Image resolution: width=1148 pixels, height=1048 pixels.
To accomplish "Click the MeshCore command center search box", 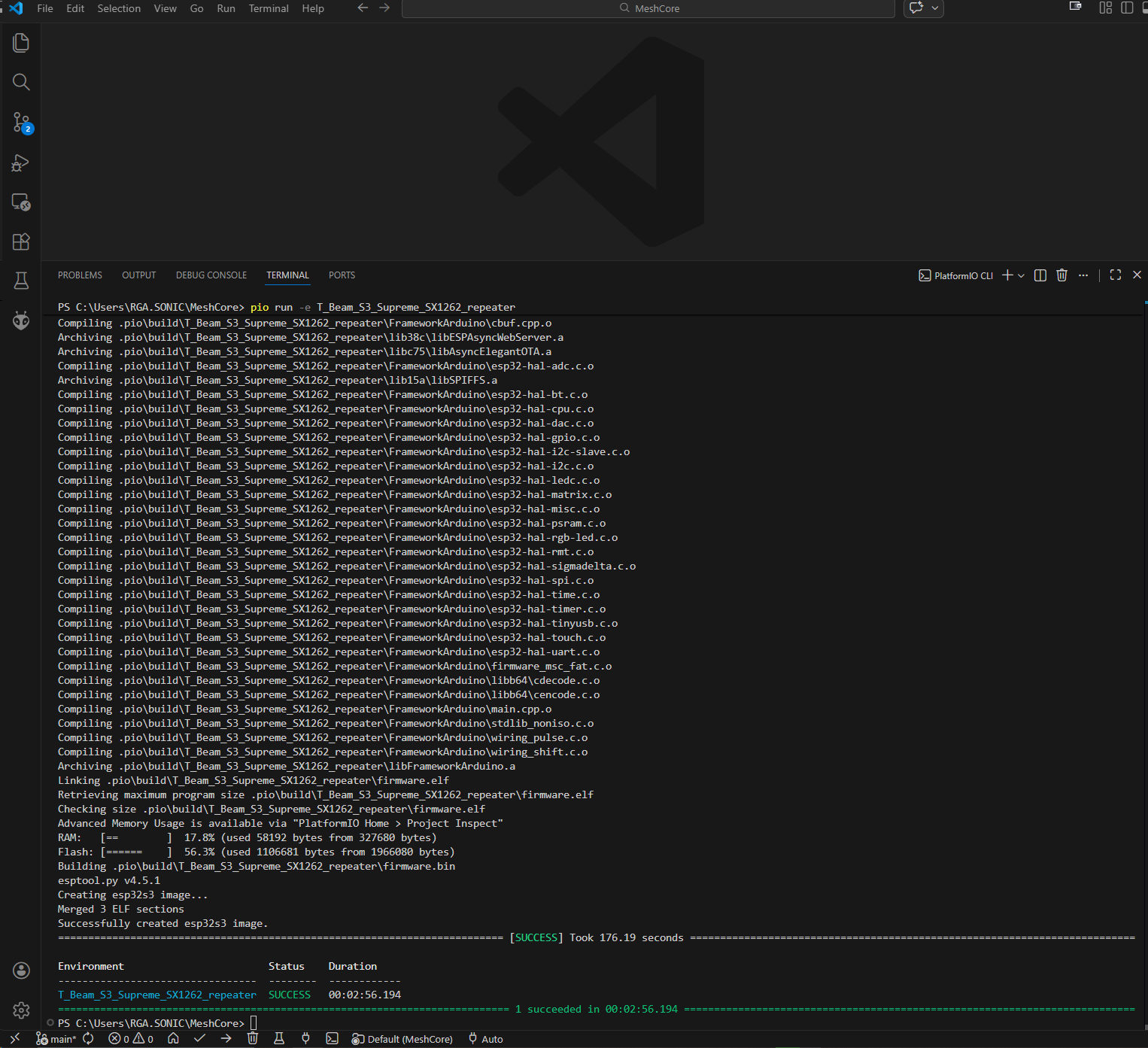I will (x=648, y=8).
